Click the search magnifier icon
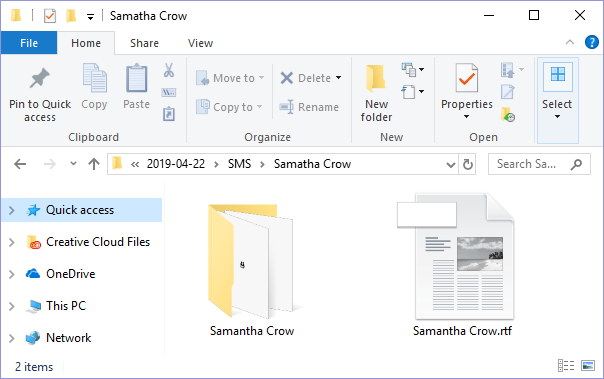This screenshot has height=379, width=604. 576,164
